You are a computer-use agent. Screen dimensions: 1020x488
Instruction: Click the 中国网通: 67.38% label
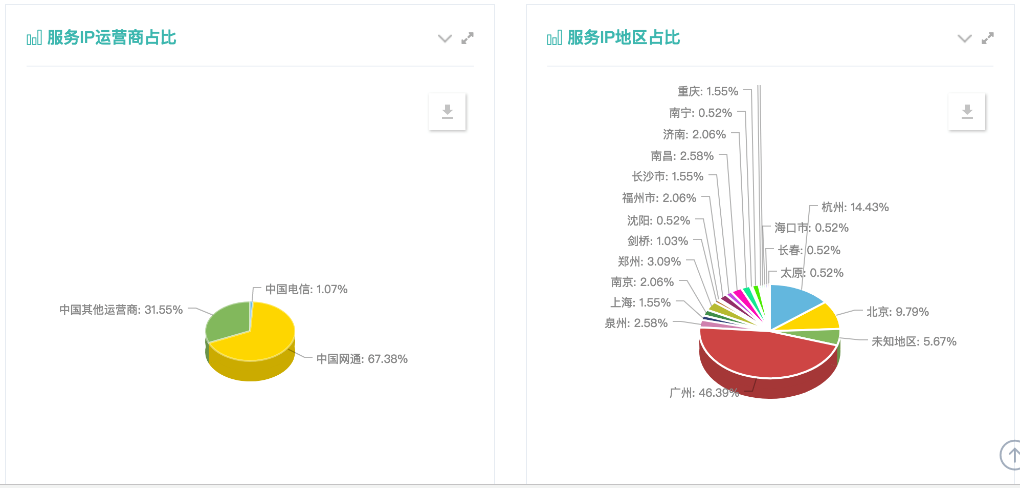pyautogui.click(x=362, y=359)
